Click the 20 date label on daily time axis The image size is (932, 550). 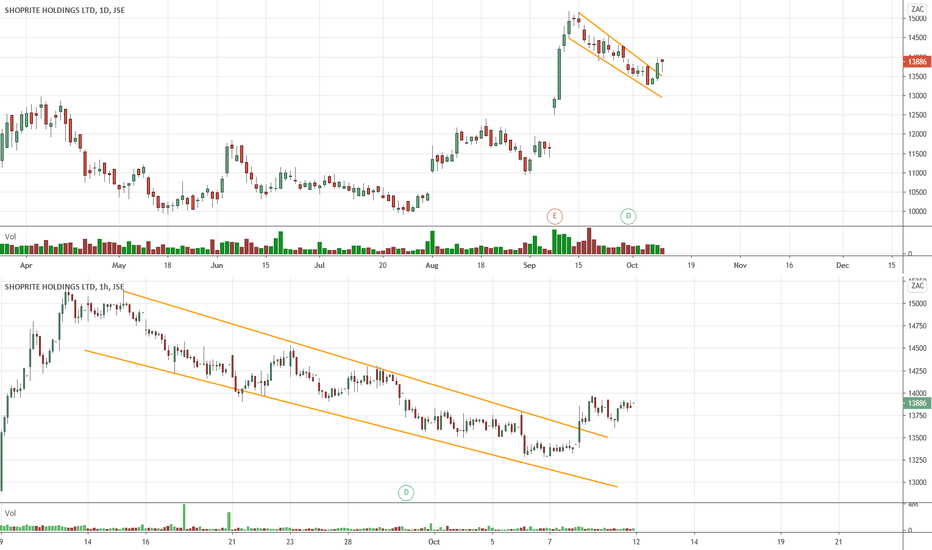[x=382, y=265]
